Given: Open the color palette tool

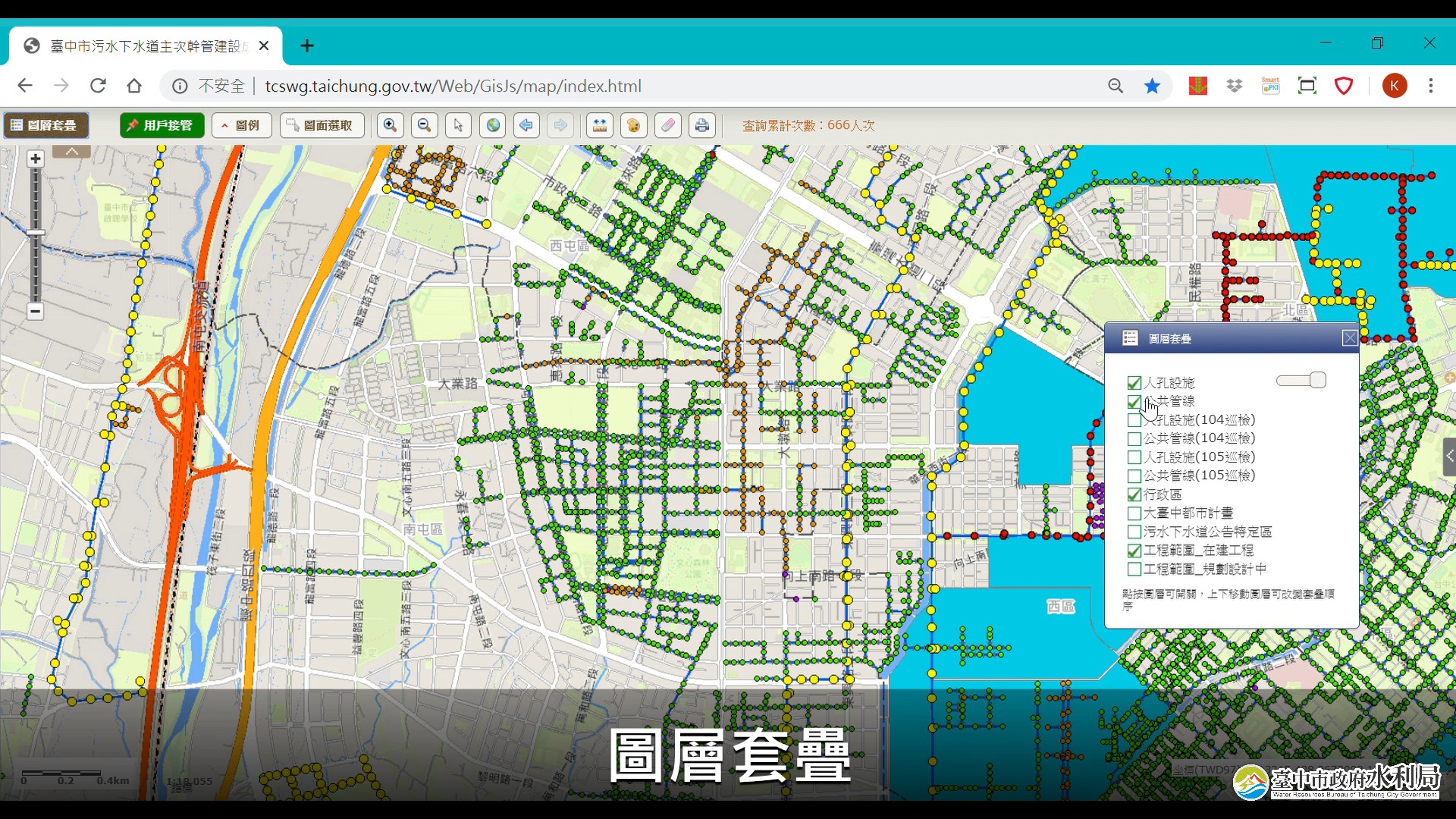Looking at the screenshot, I should click(x=634, y=125).
